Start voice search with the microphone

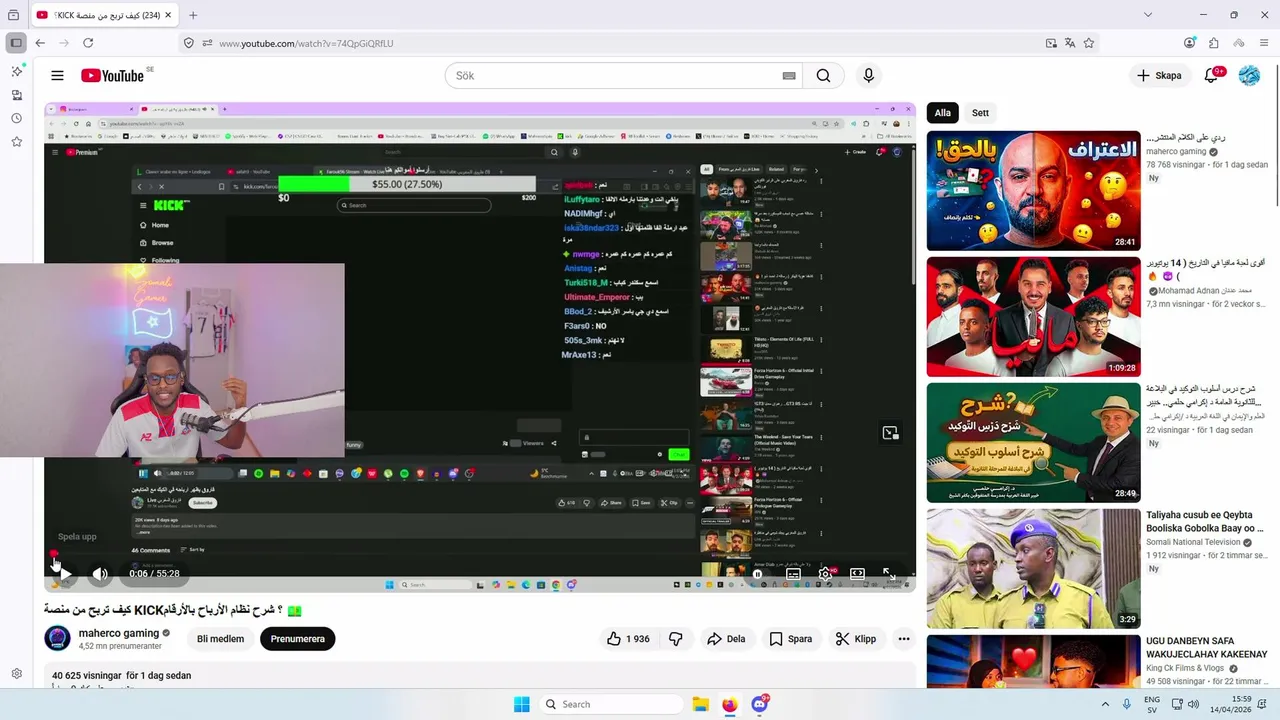868,76
